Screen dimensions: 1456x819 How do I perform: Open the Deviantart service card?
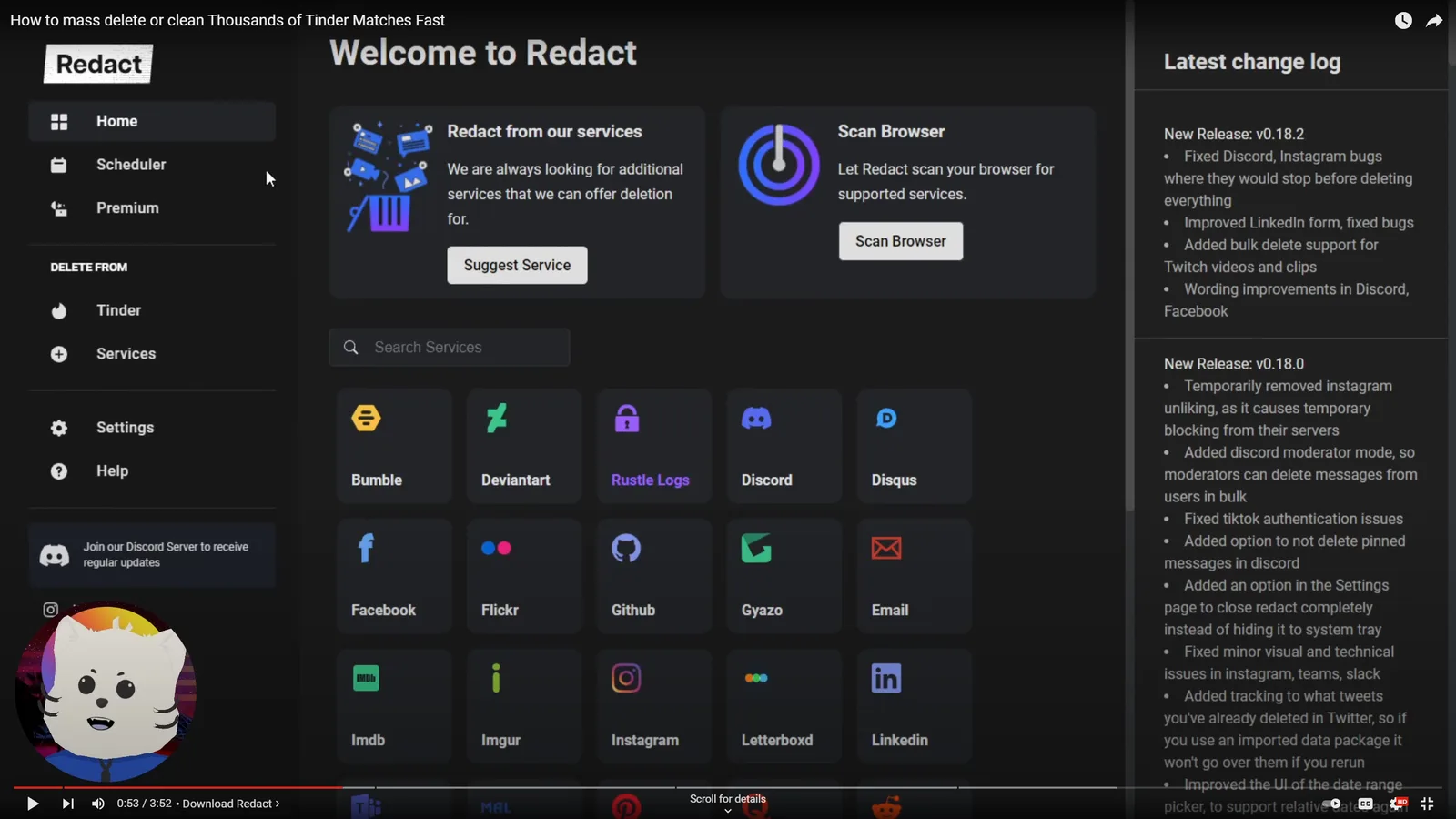pyautogui.click(x=524, y=446)
